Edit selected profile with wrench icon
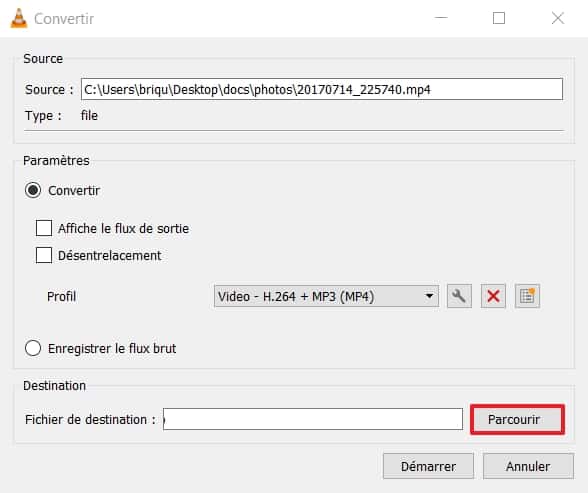588x493 pixels. pyautogui.click(x=459, y=296)
